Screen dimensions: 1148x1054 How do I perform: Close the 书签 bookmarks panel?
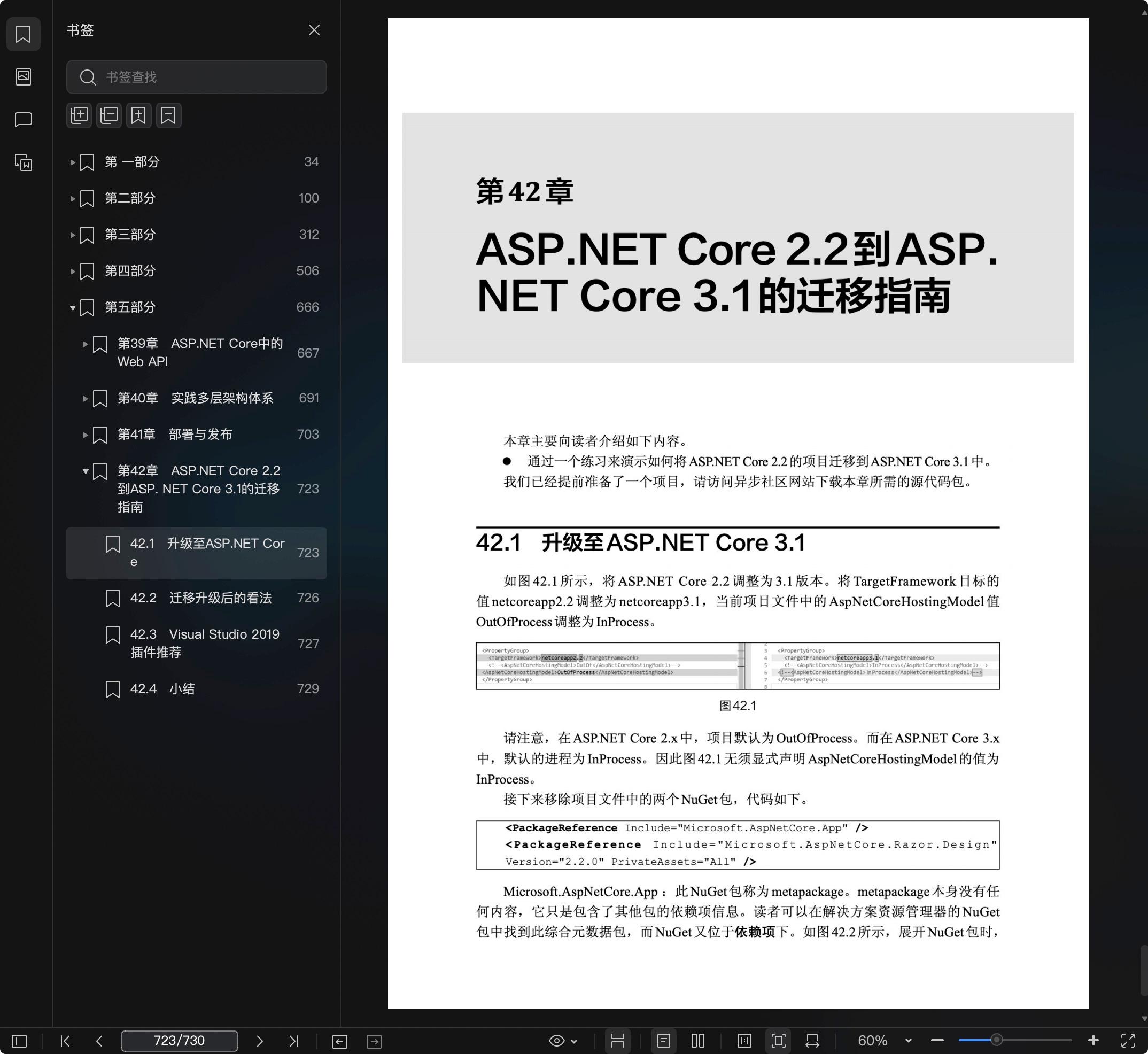(x=314, y=30)
